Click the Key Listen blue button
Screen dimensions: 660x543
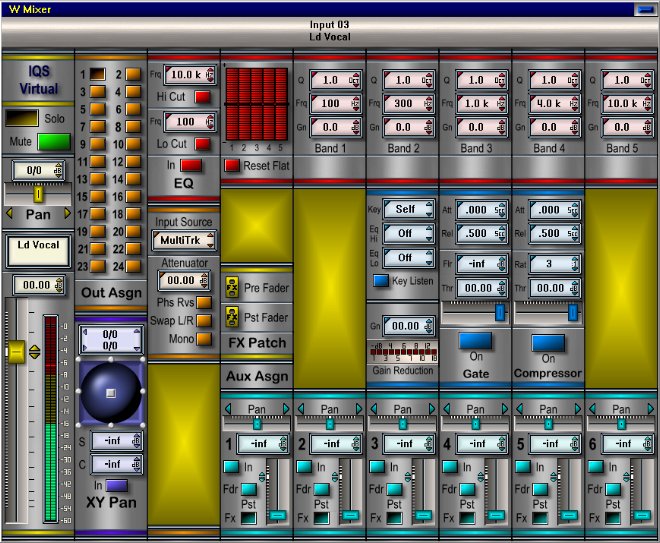[x=381, y=281]
